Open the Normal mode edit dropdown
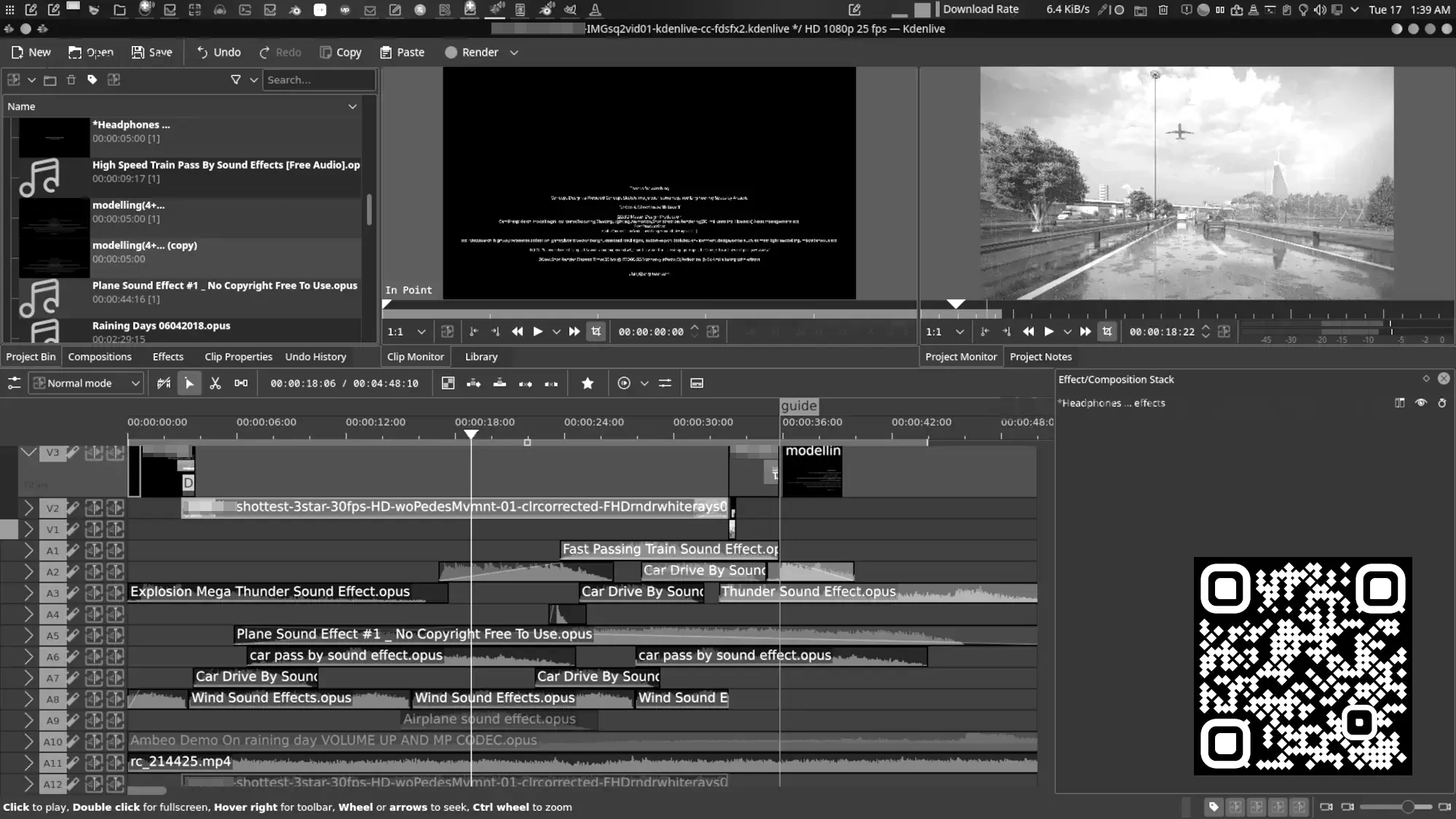This screenshot has height=819, width=1456. [x=86, y=383]
